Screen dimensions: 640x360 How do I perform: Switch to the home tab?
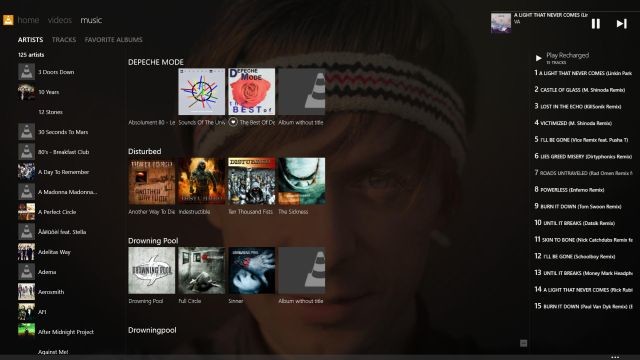[x=28, y=20]
